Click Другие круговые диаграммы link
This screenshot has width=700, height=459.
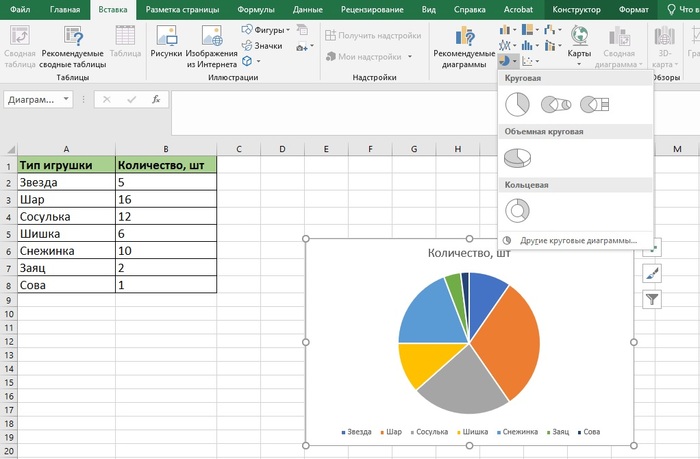coord(577,241)
